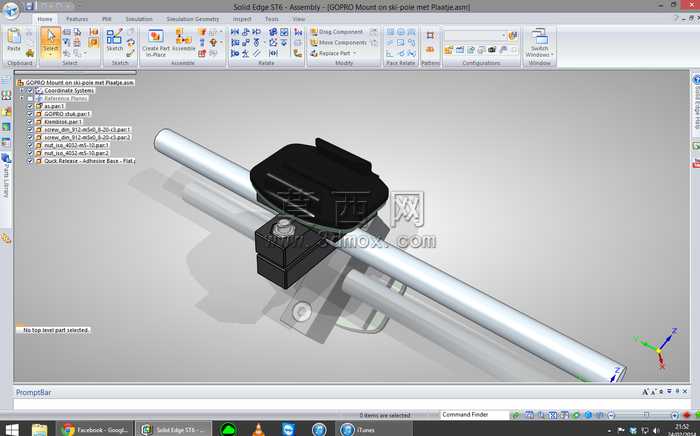This screenshot has width=700, height=436.
Task: Open the Switch Windows button
Action: 539,43
